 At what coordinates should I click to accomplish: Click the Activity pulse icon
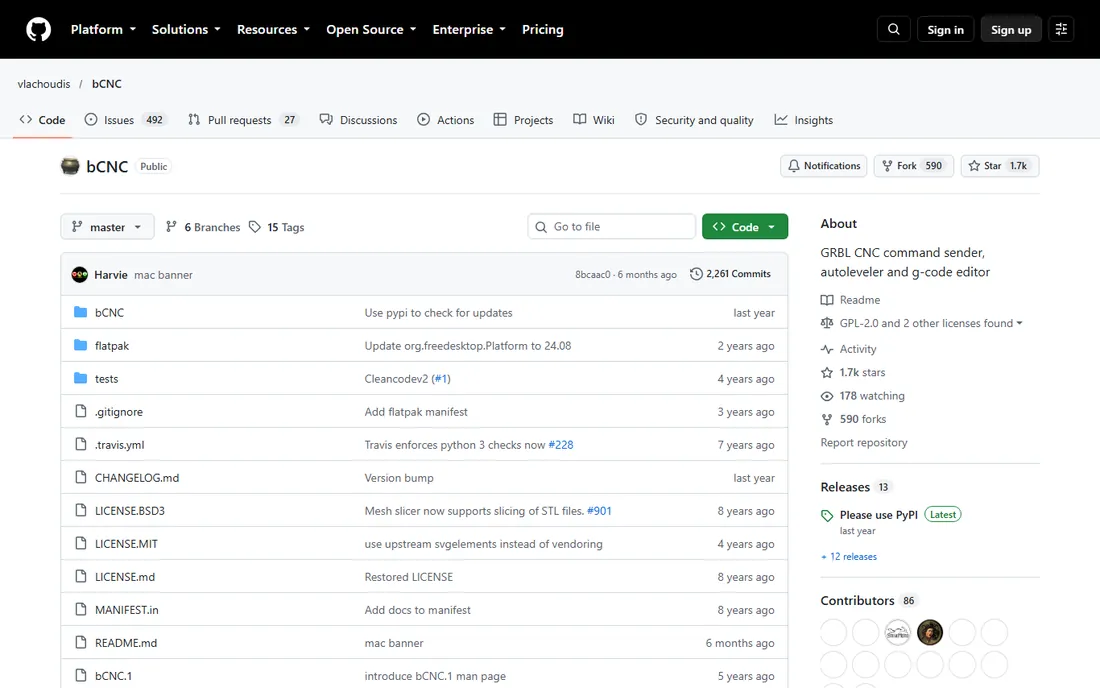[x=827, y=349]
